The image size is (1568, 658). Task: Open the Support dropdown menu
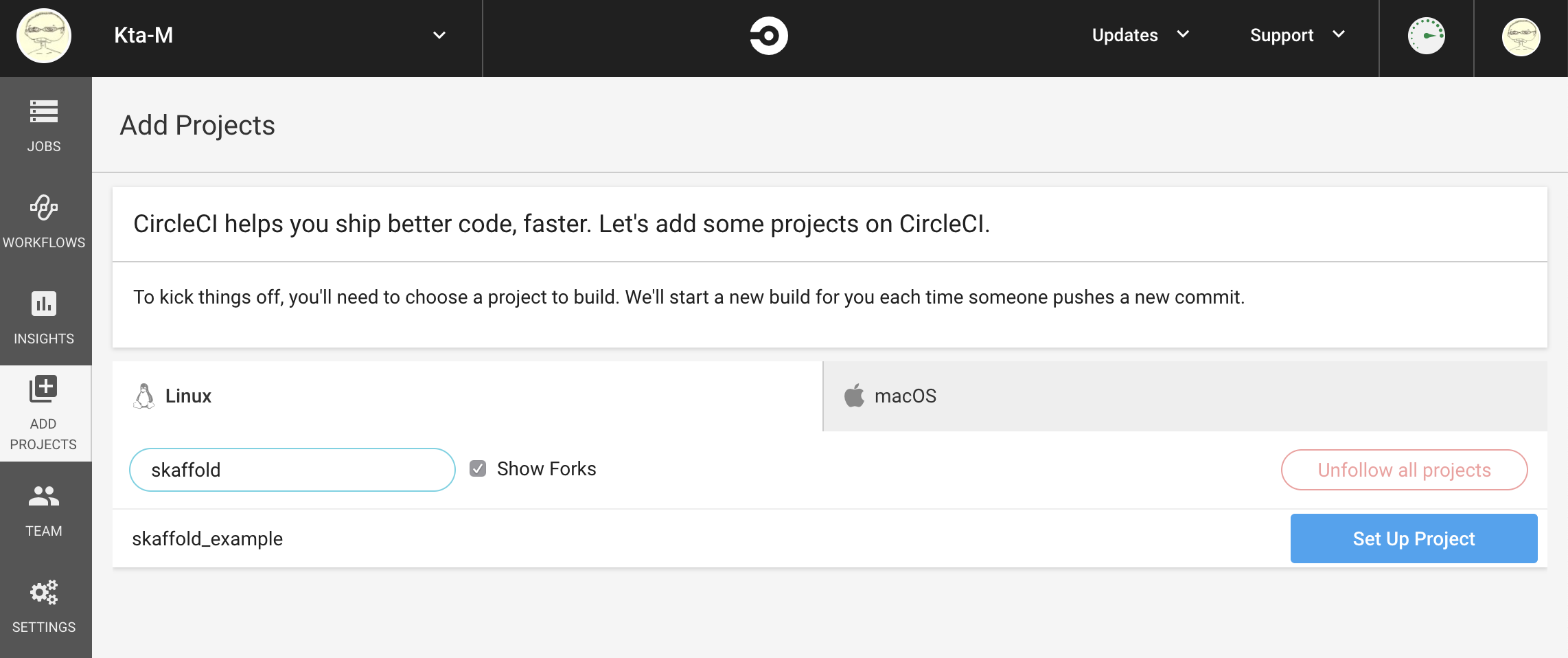pyautogui.click(x=1297, y=35)
